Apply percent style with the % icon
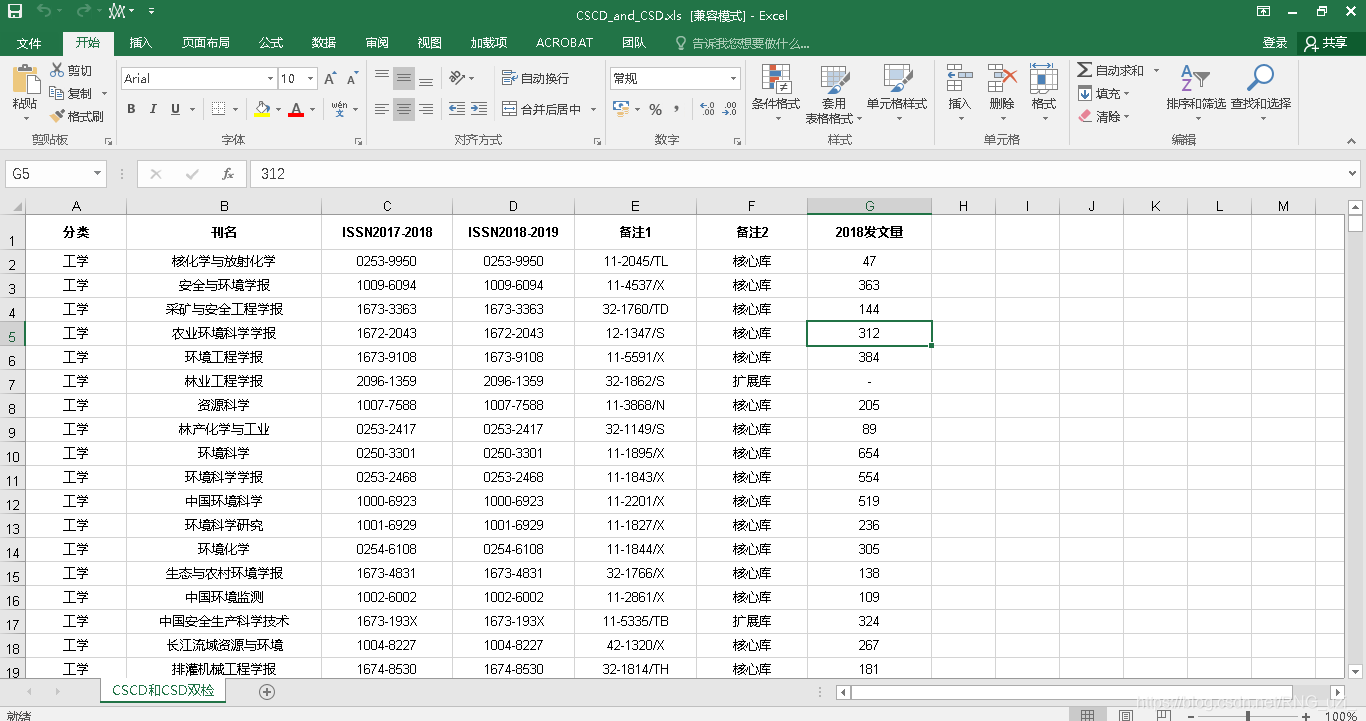The image size is (1366, 721). coord(655,109)
